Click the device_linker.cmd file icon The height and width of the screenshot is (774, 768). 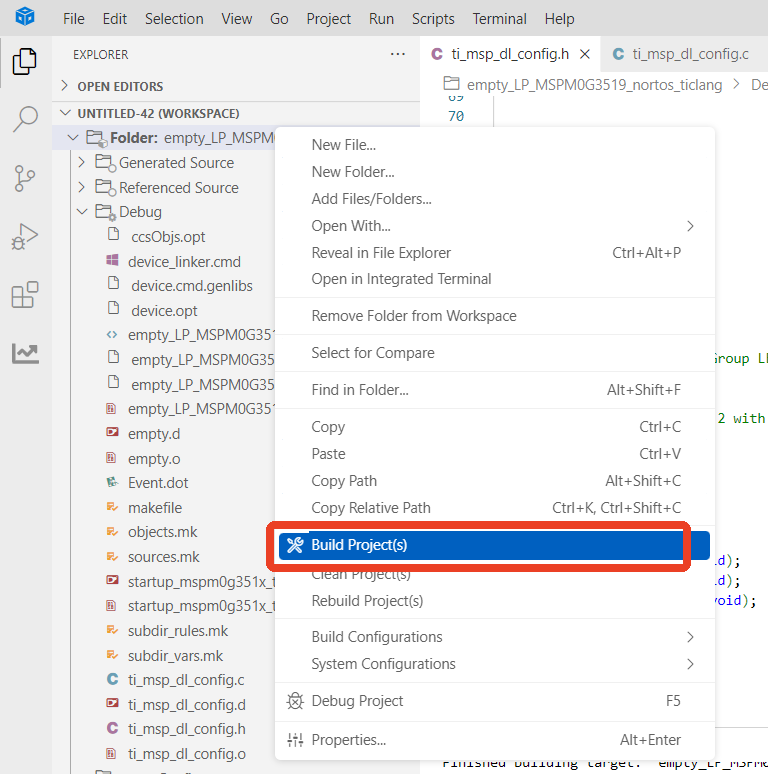point(113,260)
